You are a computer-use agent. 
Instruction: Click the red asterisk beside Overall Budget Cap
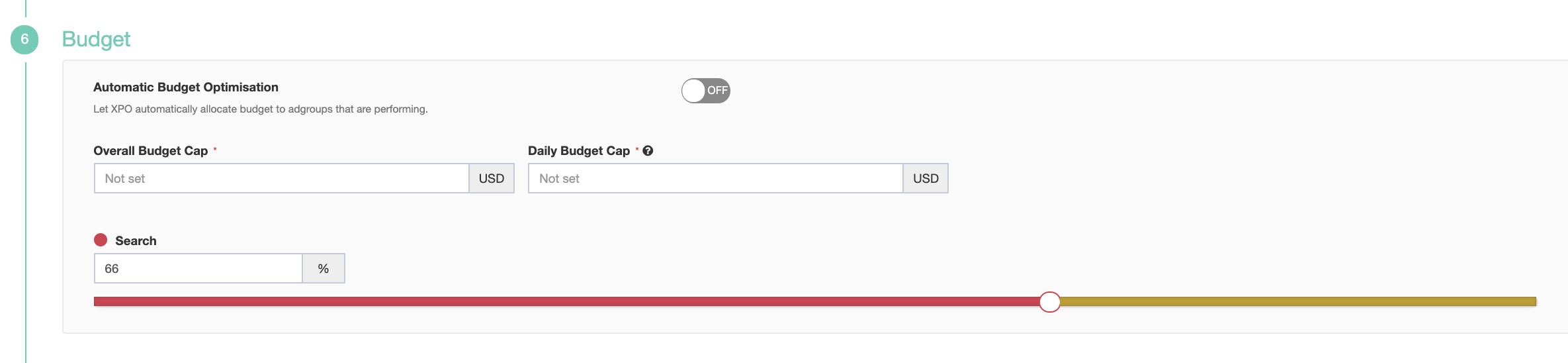pos(215,150)
